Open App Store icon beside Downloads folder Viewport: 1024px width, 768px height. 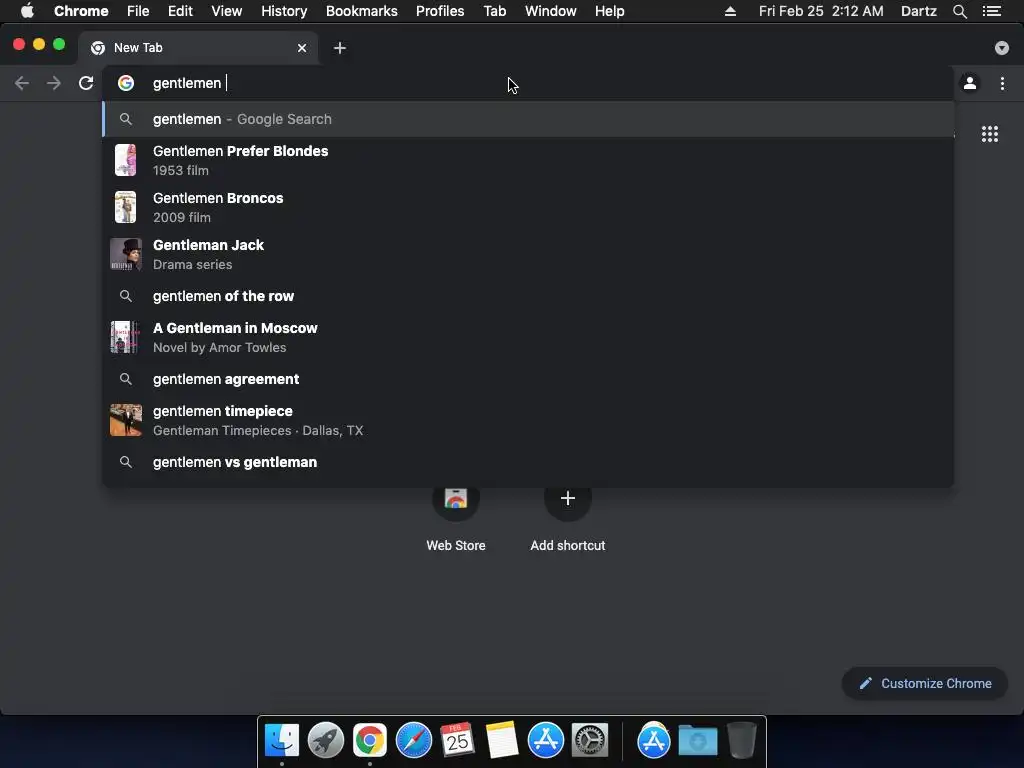coord(654,740)
